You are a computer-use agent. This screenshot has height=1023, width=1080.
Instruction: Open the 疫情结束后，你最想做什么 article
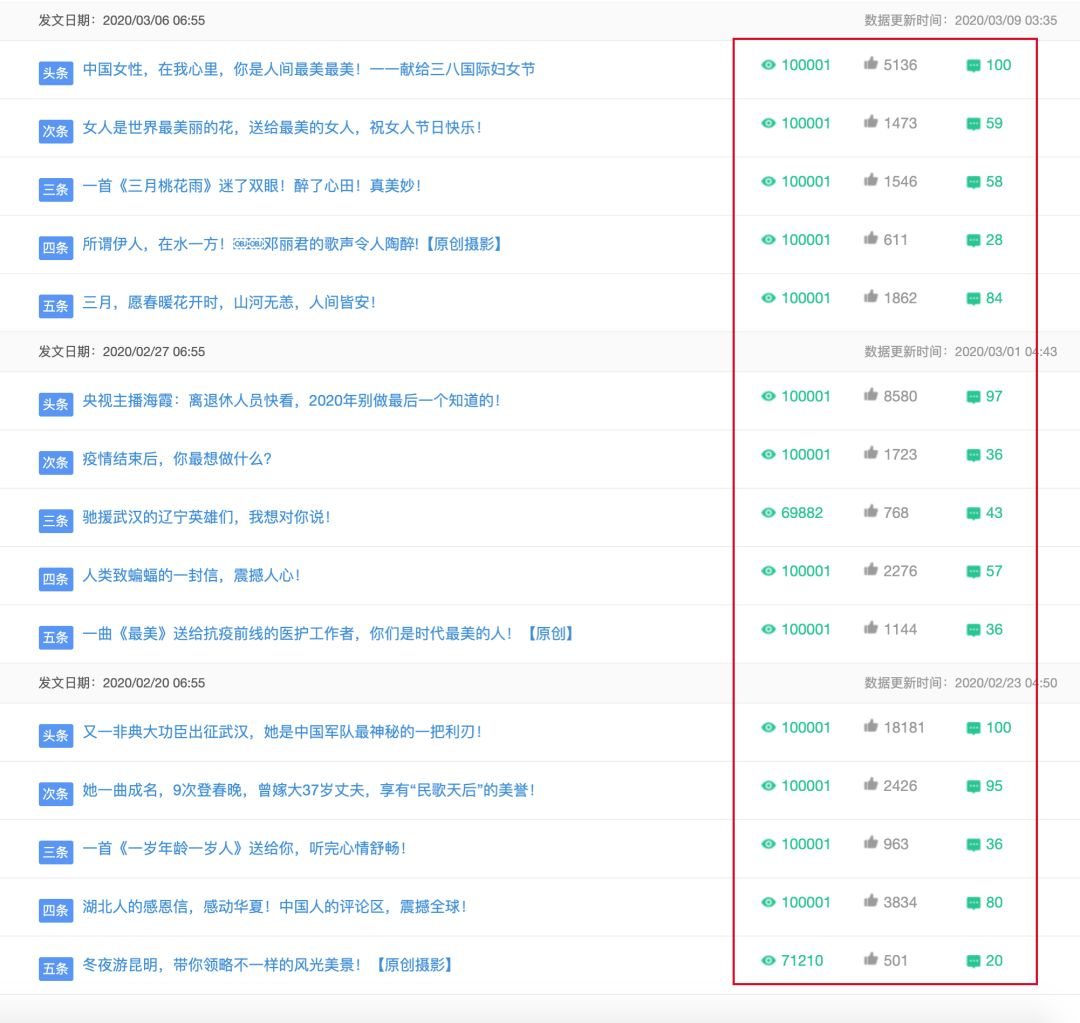pyautogui.click(x=177, y=459)
